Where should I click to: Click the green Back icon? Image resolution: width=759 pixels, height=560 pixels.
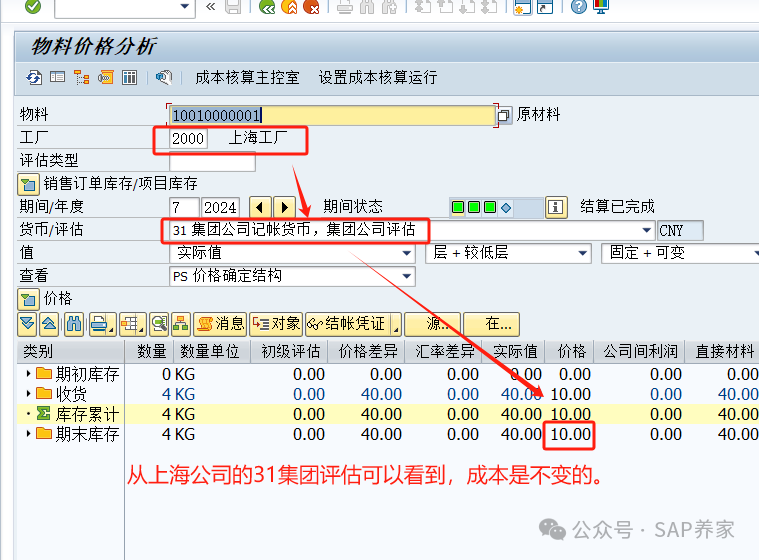(267, 7)
